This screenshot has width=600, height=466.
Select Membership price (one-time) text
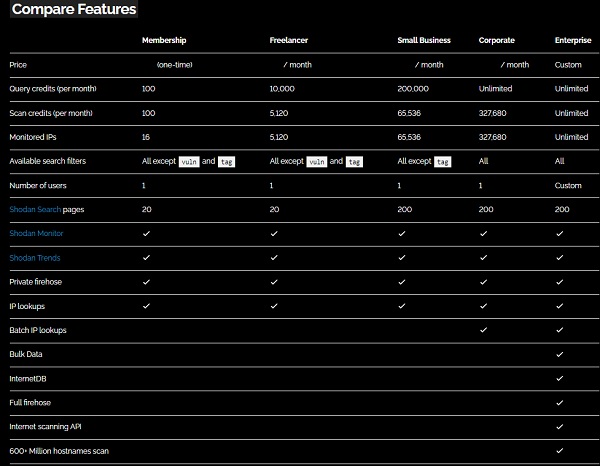click(174, 65)
